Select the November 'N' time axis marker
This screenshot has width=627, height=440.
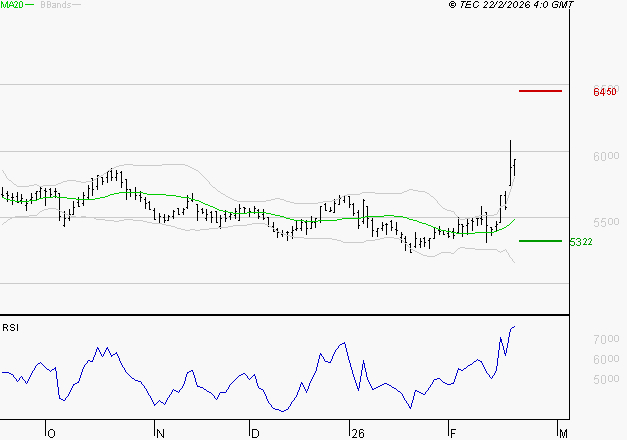tap(158, 432)
